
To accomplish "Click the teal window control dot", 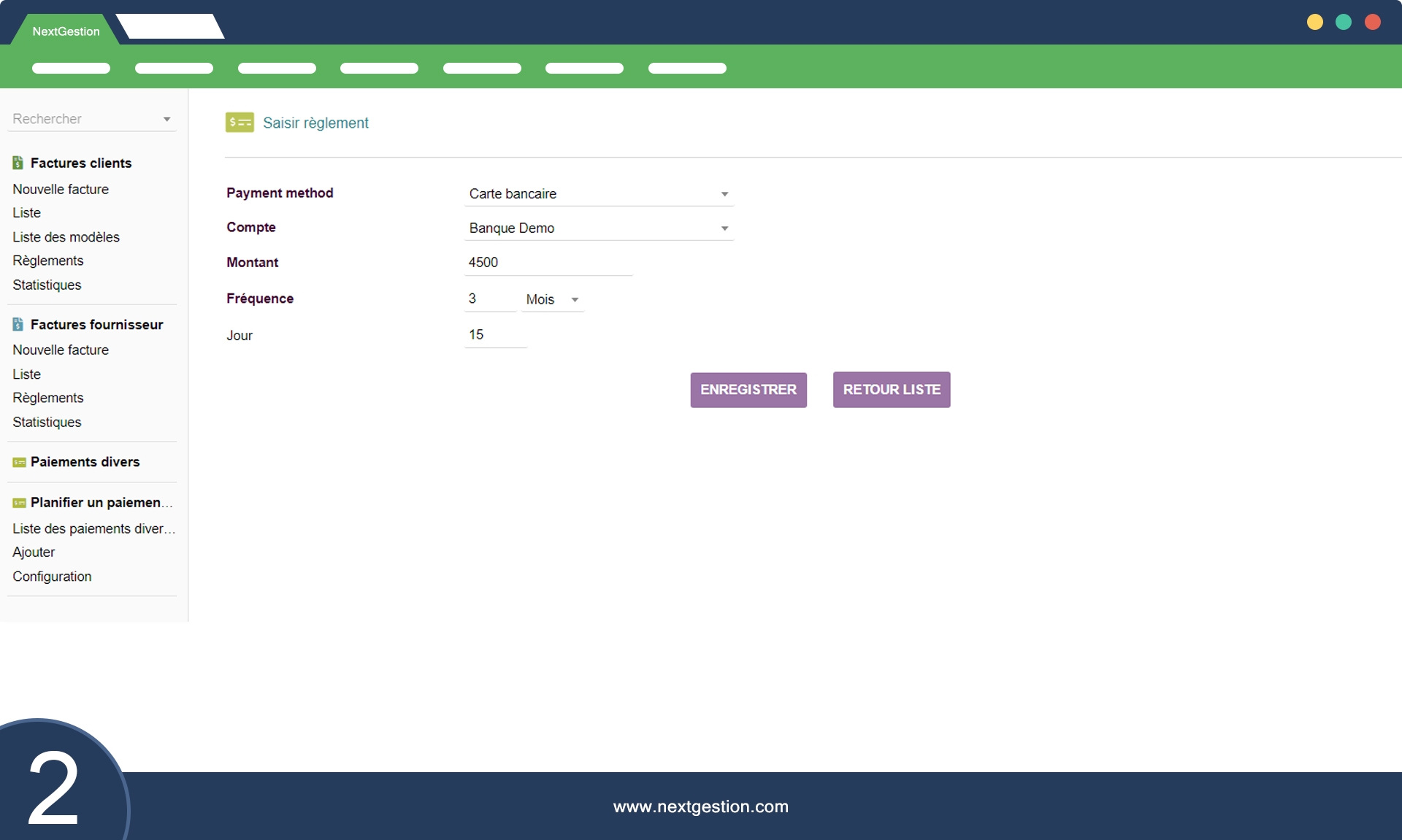I will (x=1344, y=22).
